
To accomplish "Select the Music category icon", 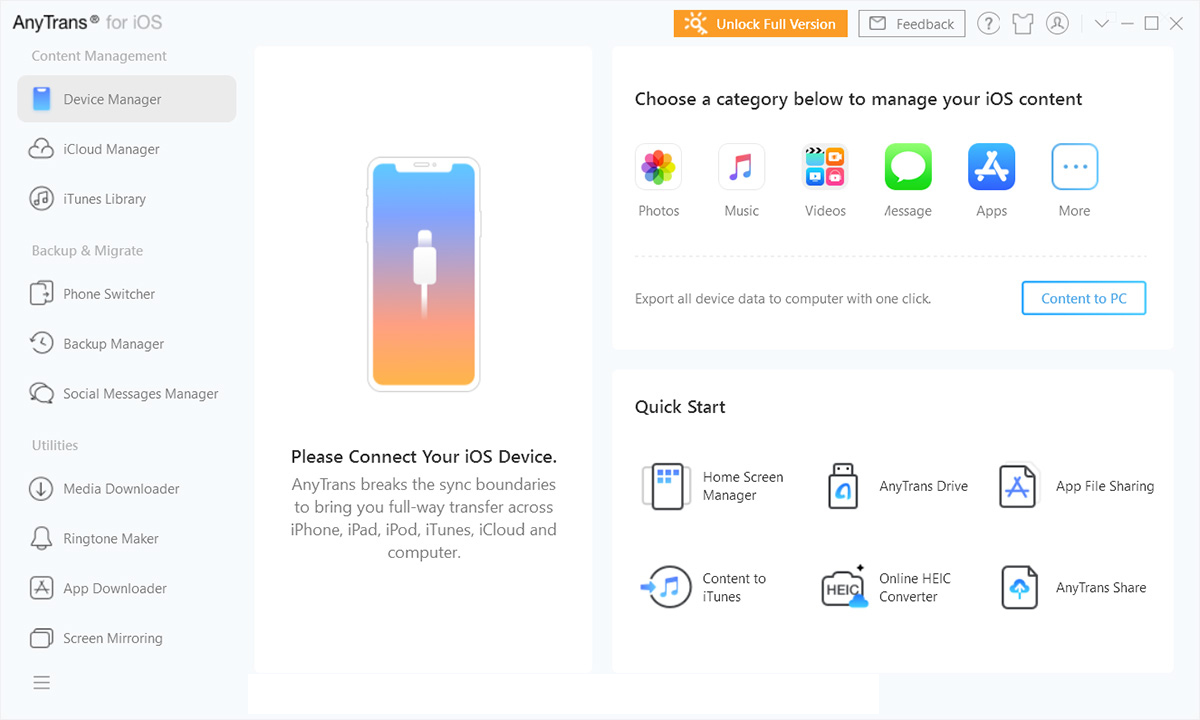I will [x=741, y=167].
